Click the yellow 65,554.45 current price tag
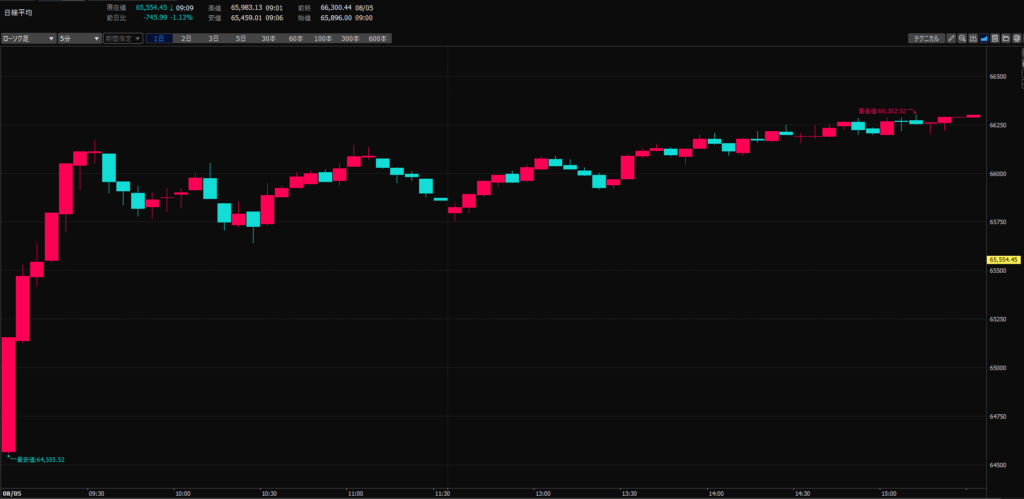This screenshot has width=1024, height=499. [1002, 259]
